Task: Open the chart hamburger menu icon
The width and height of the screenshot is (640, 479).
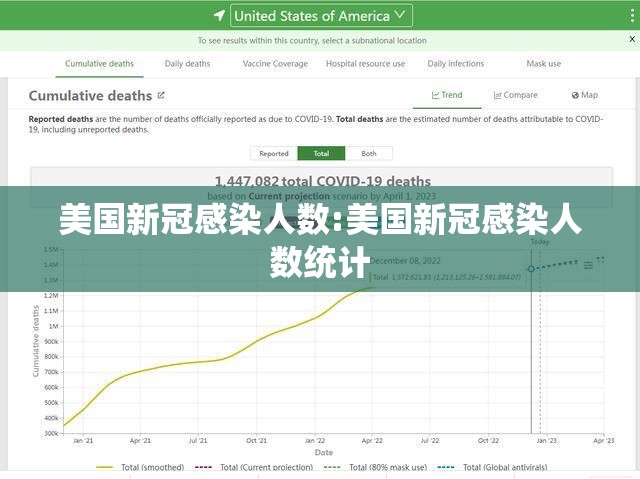Action: tap(588, 265)
